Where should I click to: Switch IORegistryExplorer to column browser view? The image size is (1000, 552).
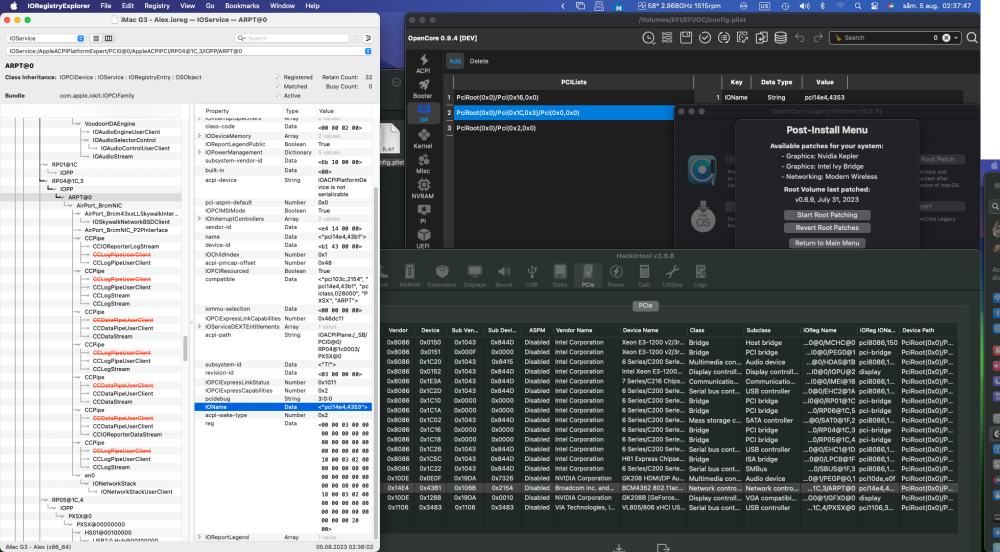(108, 38)
